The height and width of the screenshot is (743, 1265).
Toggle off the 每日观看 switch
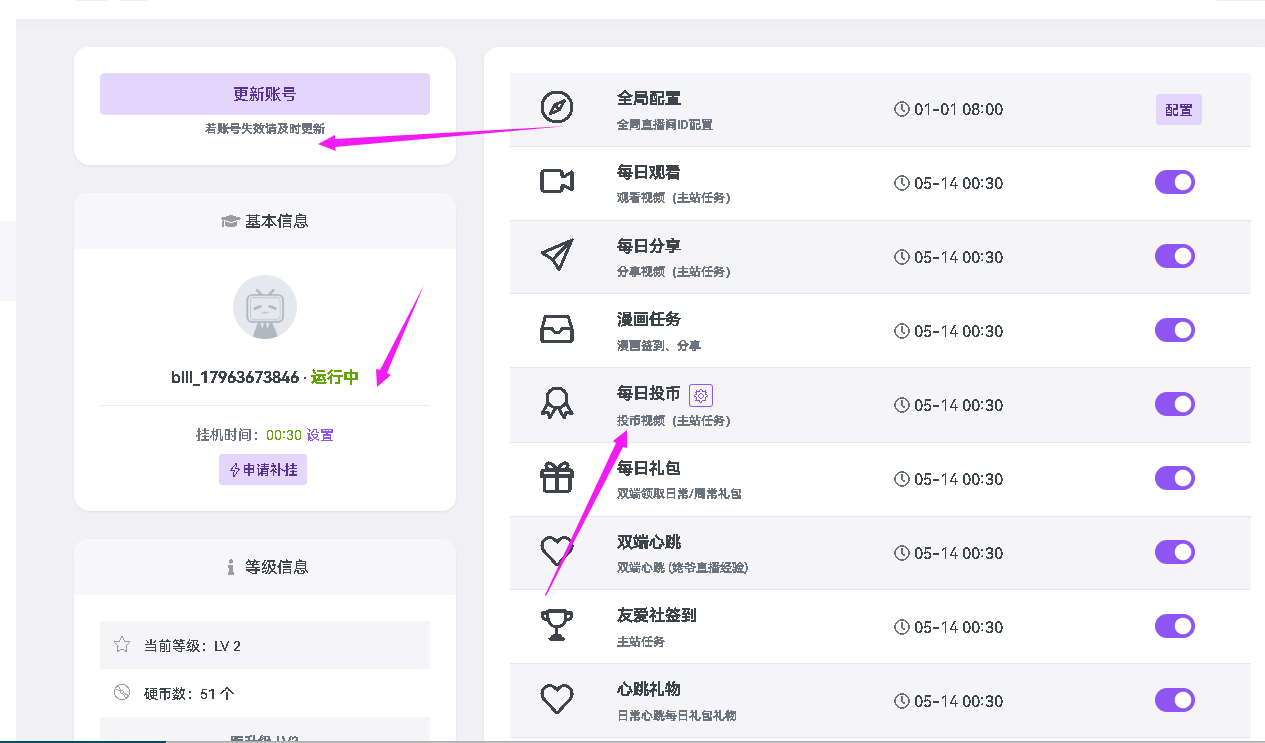pos(1175,182)
